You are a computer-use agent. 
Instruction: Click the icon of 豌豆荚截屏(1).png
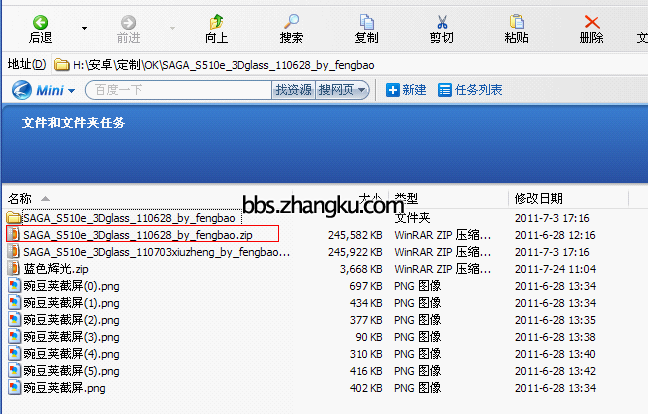pyautogui.click(x=14, y=302)
